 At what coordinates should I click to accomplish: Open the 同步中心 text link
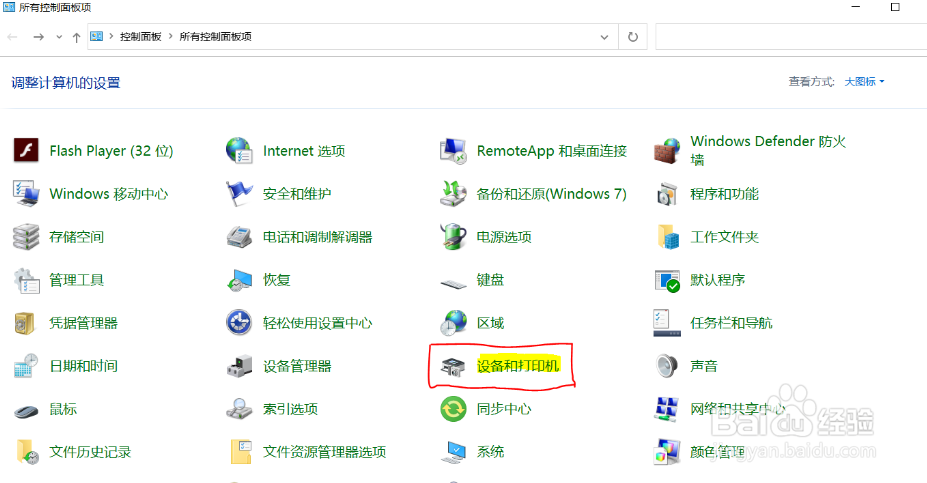pyautogui.click(x=504, y=409)
